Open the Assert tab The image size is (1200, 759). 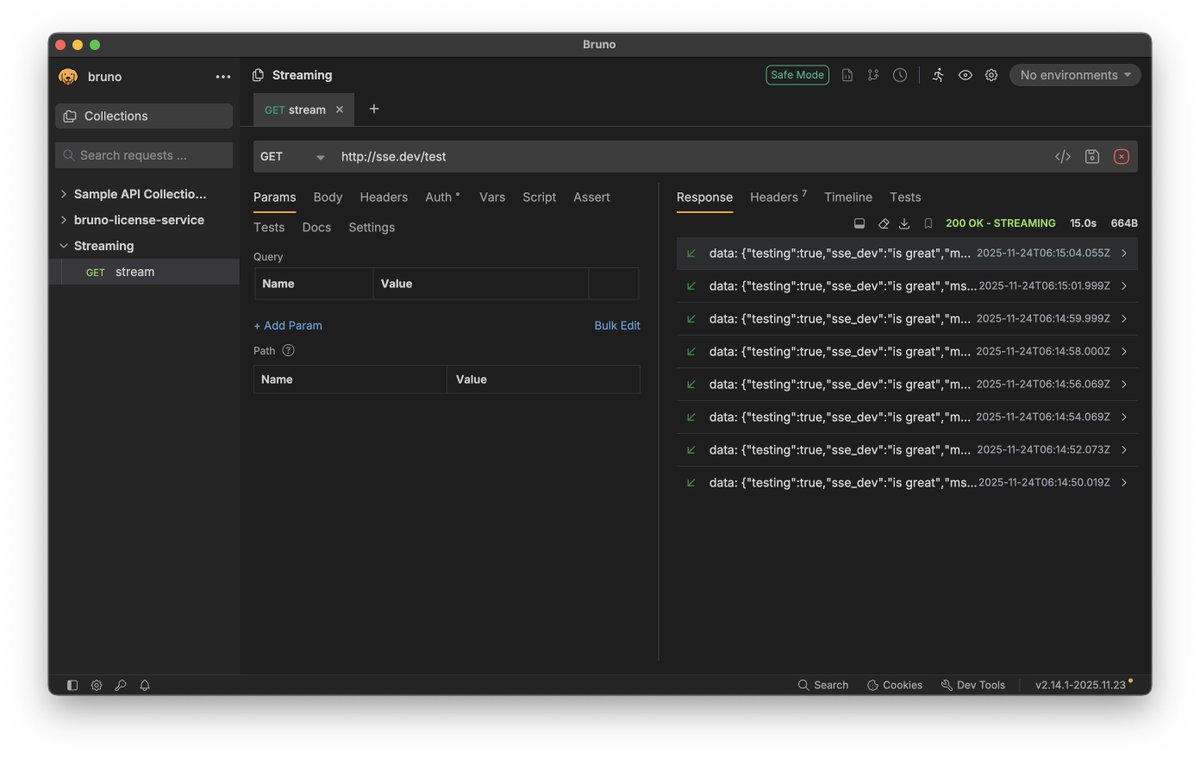[591, 197]
